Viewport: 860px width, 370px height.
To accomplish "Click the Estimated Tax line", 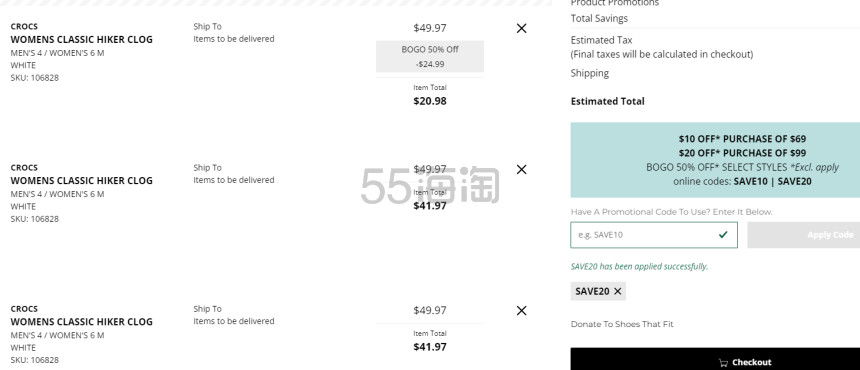I will coord(601,40).
